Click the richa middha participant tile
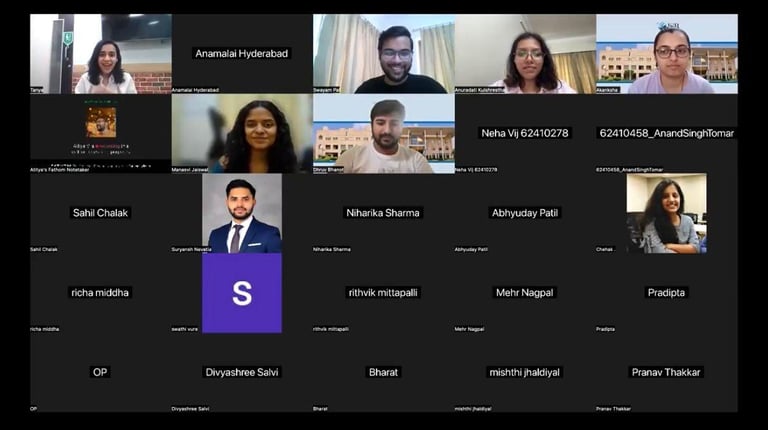Viewport: 768px width, 430px height. pos(101,293)
